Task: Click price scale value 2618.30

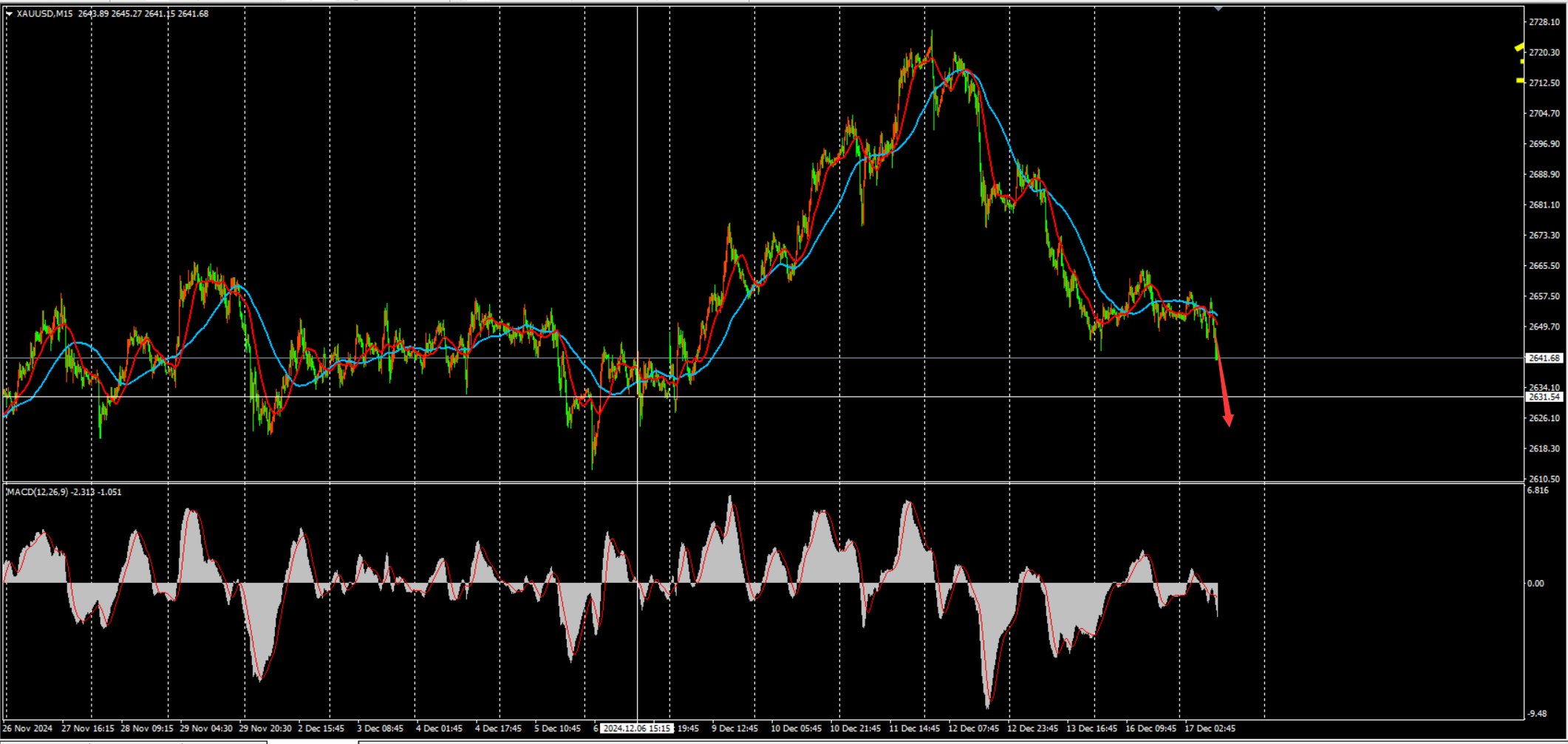Action: [x=1544, y=449]
